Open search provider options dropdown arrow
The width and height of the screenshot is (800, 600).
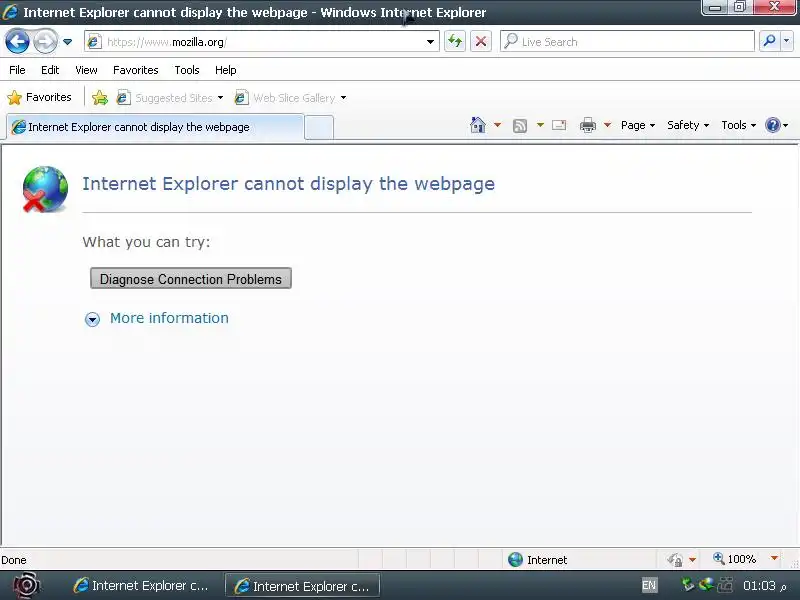pos(787,41)
